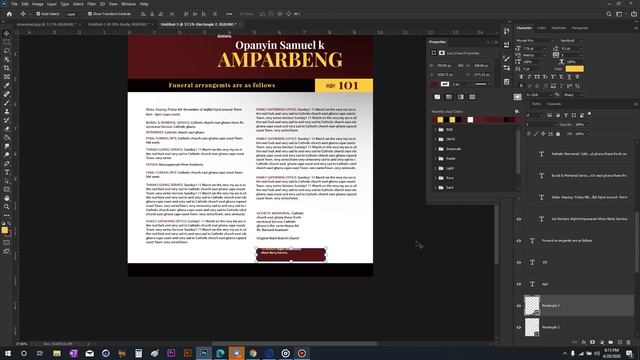Open Chrome from the taskbar

pos(253,353)
